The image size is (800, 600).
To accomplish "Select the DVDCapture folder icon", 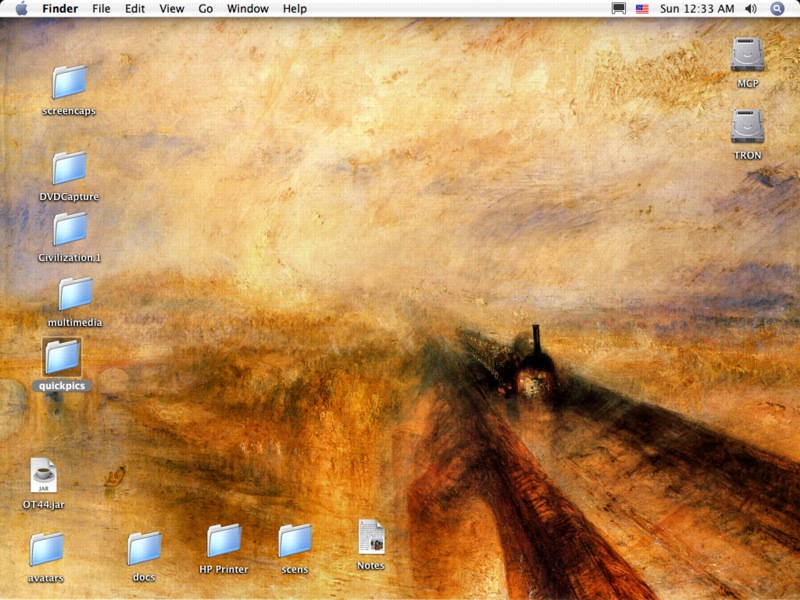I will 69,168.
